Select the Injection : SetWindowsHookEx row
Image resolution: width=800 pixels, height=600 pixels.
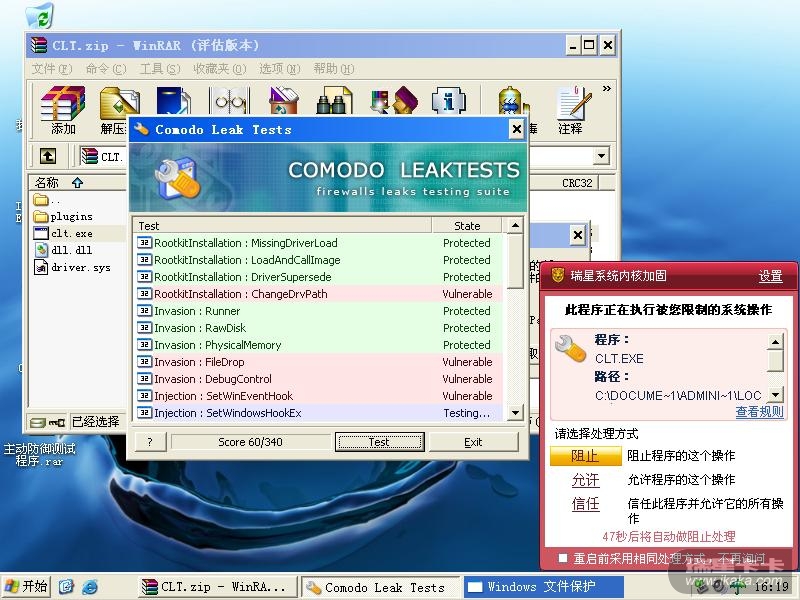319,413
